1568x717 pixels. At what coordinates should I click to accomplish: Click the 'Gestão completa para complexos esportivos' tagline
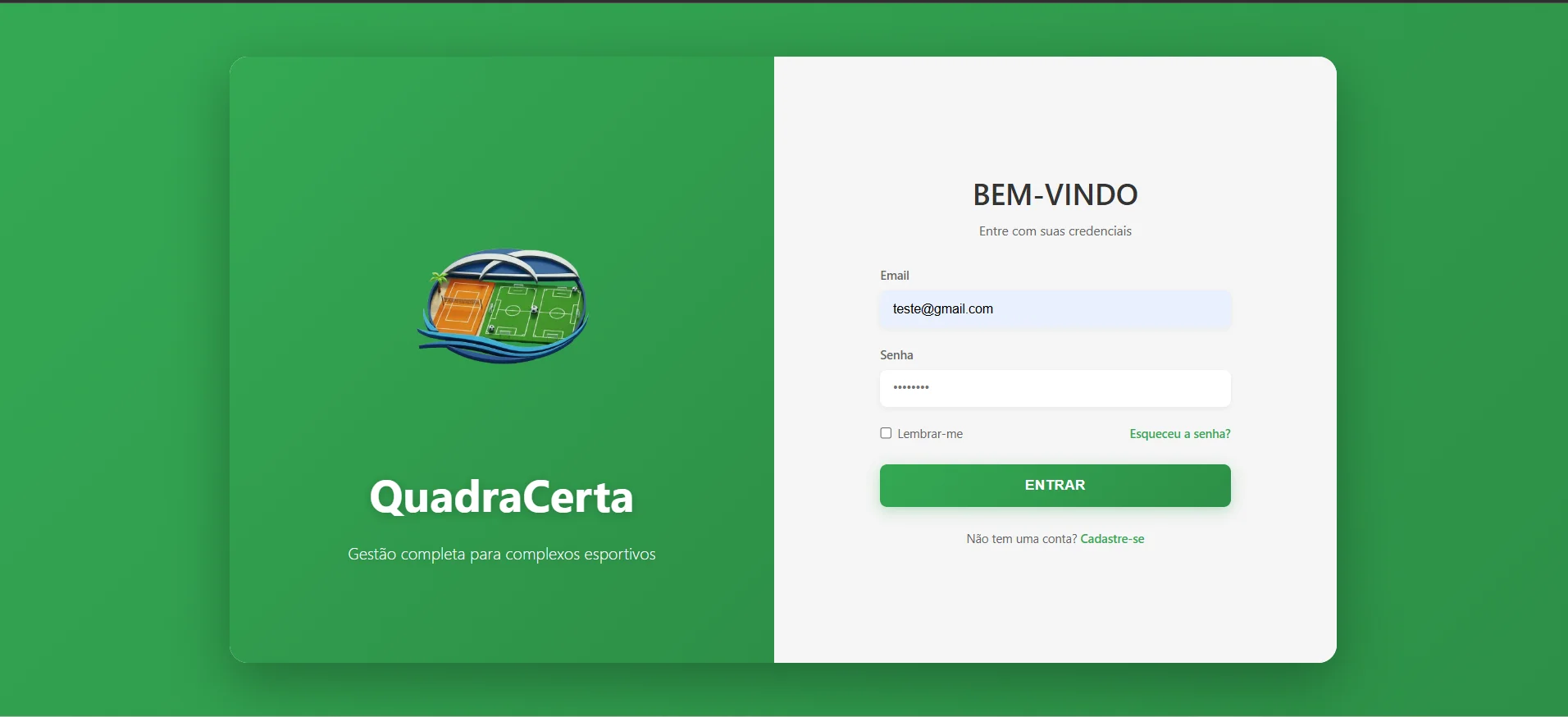click(x=502, y=554)
